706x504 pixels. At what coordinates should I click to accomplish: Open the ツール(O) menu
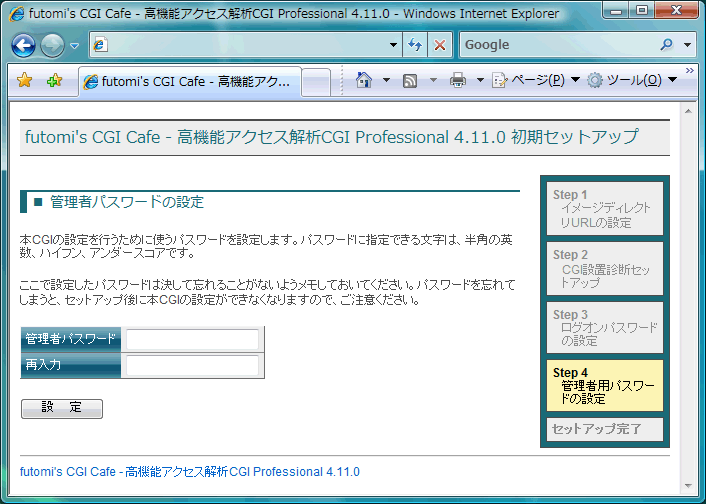(632, 80)
